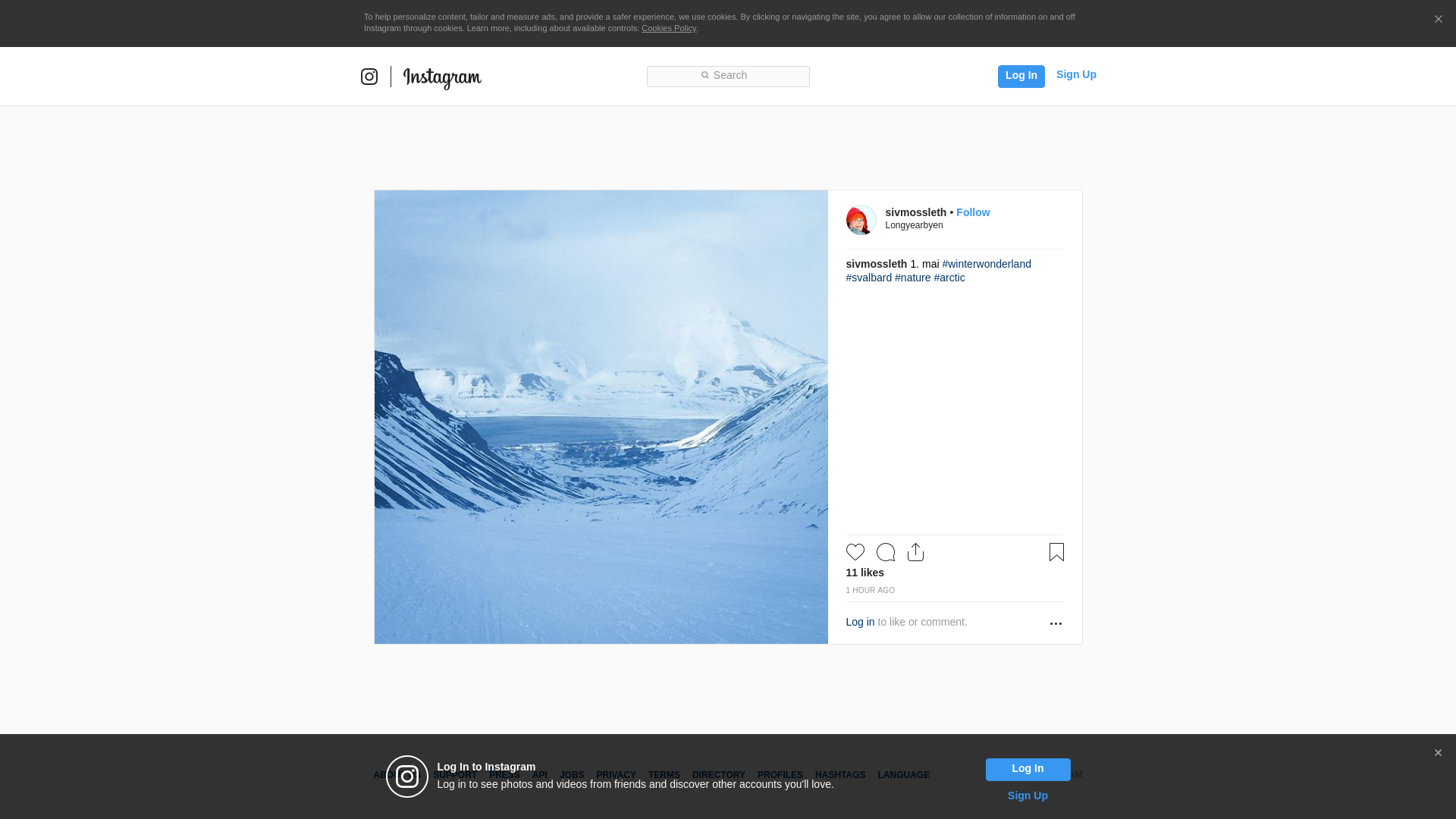Open the LANGUAGE selector in footer
This screenshot has width=1456, height=819.
[903, 775]
